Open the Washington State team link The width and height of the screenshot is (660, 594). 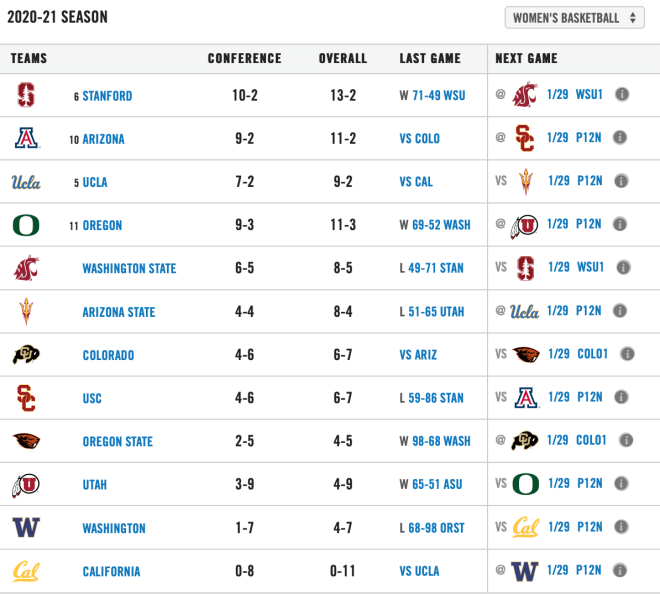(129, 268)
